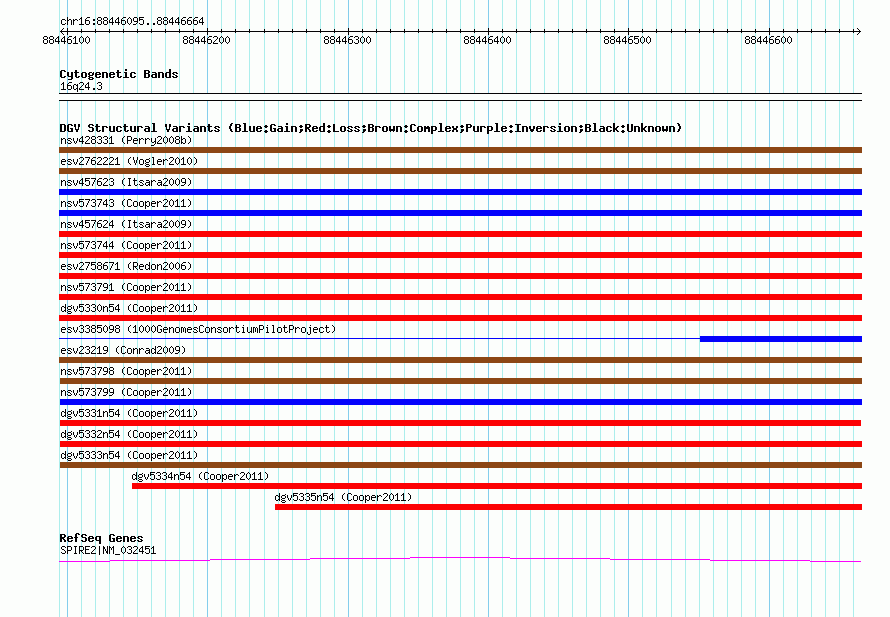
Task: Click the 'esv23219 (Conrad2009)' label
Action: [123, 350]
